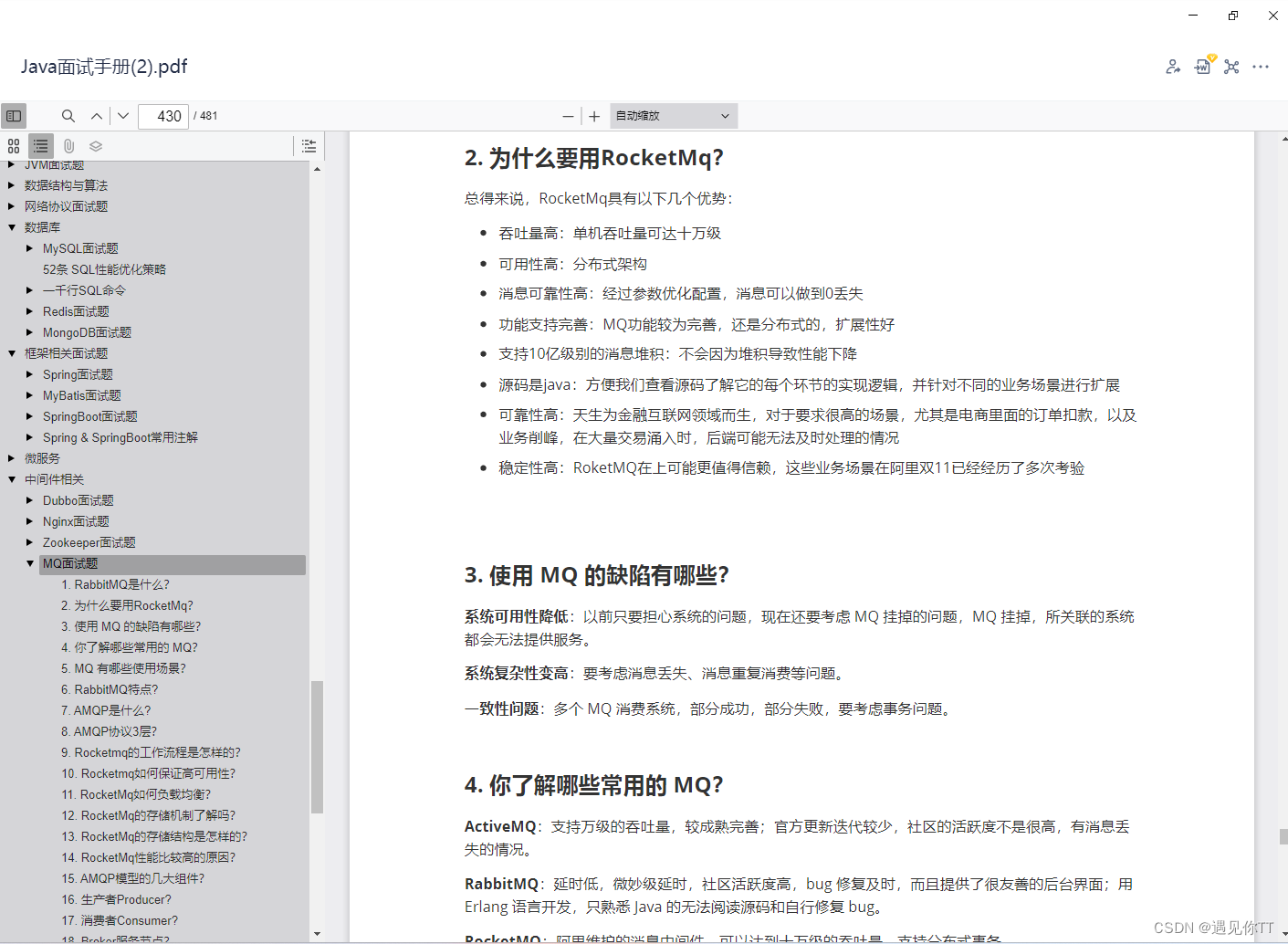Restore down the window via title bar button
Screen dimensions: 1288x944
pyautogui.click(x=1233, y=16)
